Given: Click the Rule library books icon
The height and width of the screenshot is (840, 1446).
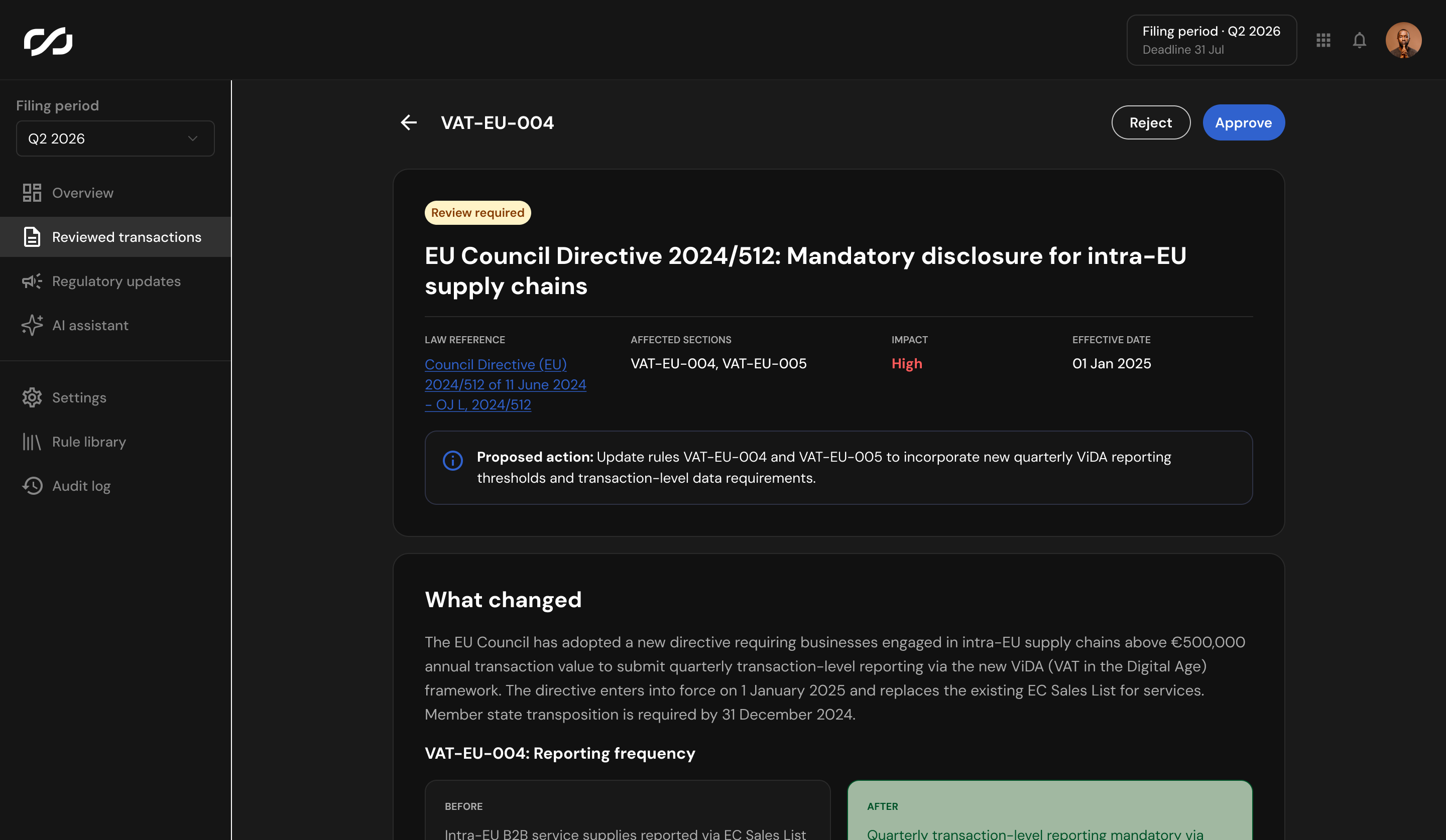Looking at the screenshot, I should pyautogui.click(x=32, y=442).
